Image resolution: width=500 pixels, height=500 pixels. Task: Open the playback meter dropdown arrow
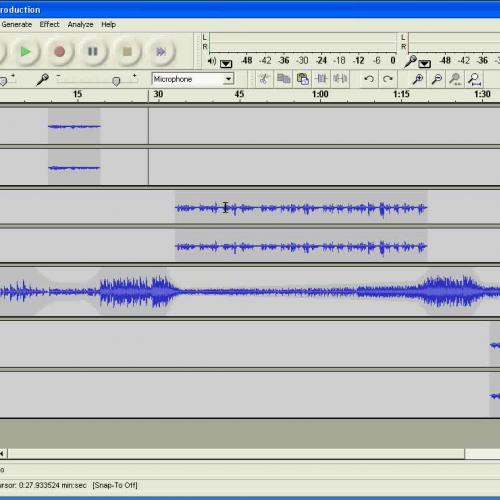[226, 63]
